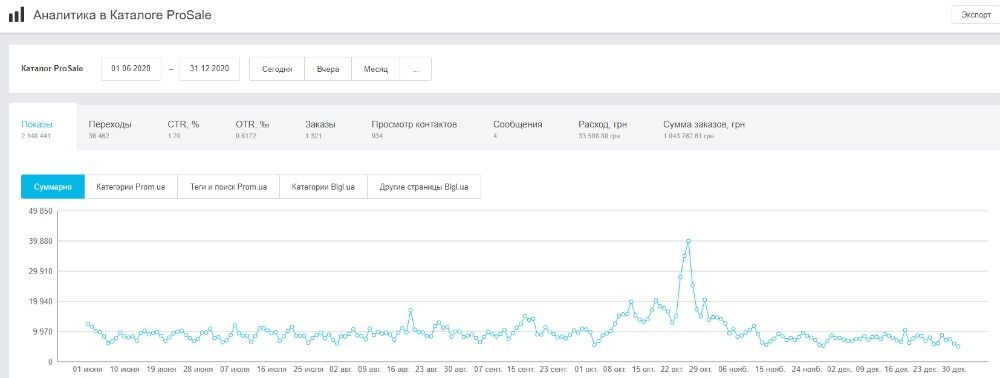
Task: Click the 9 970 y-axis label
Action: pos(41,332)
